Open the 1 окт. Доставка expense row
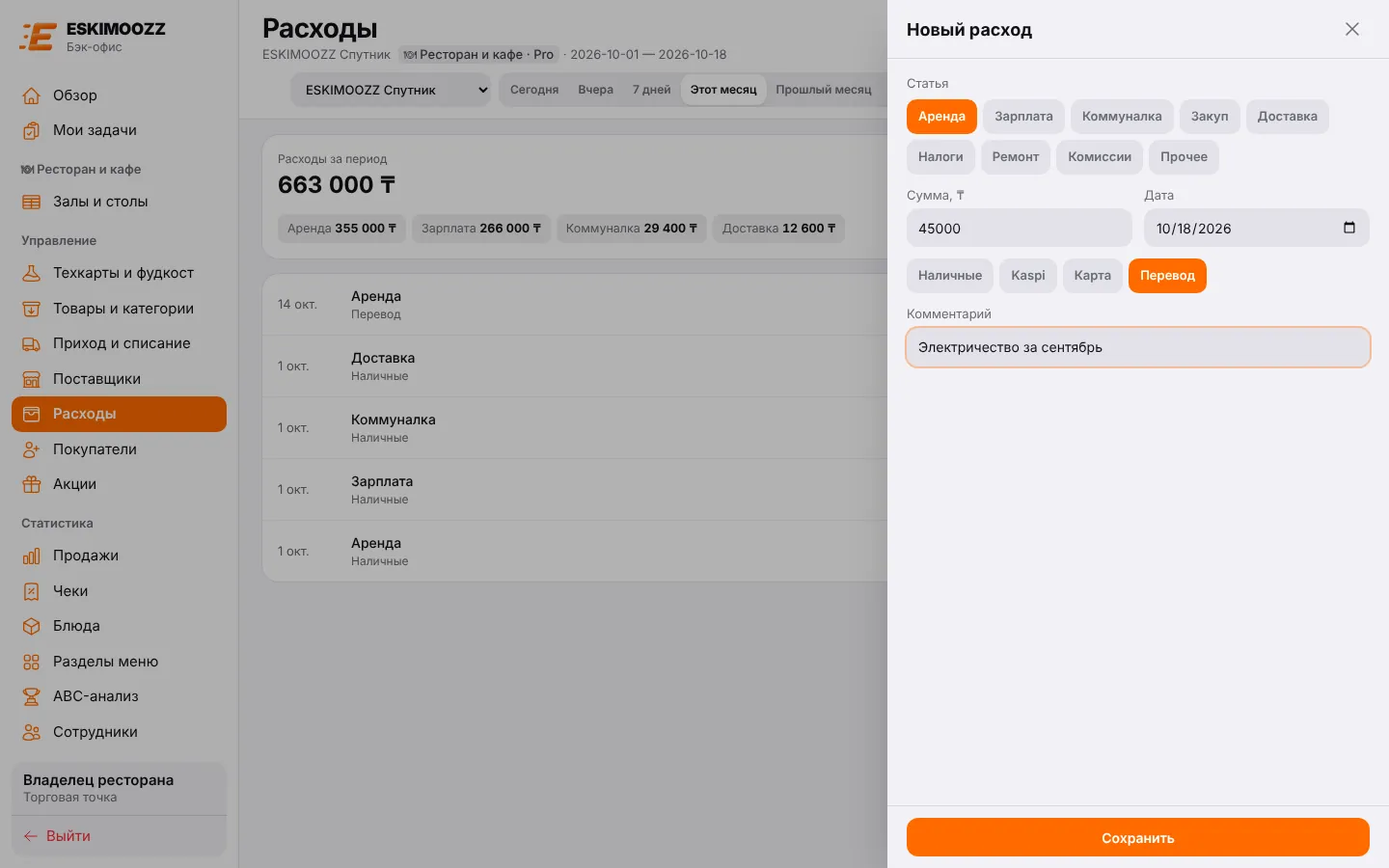 (575, 366)
